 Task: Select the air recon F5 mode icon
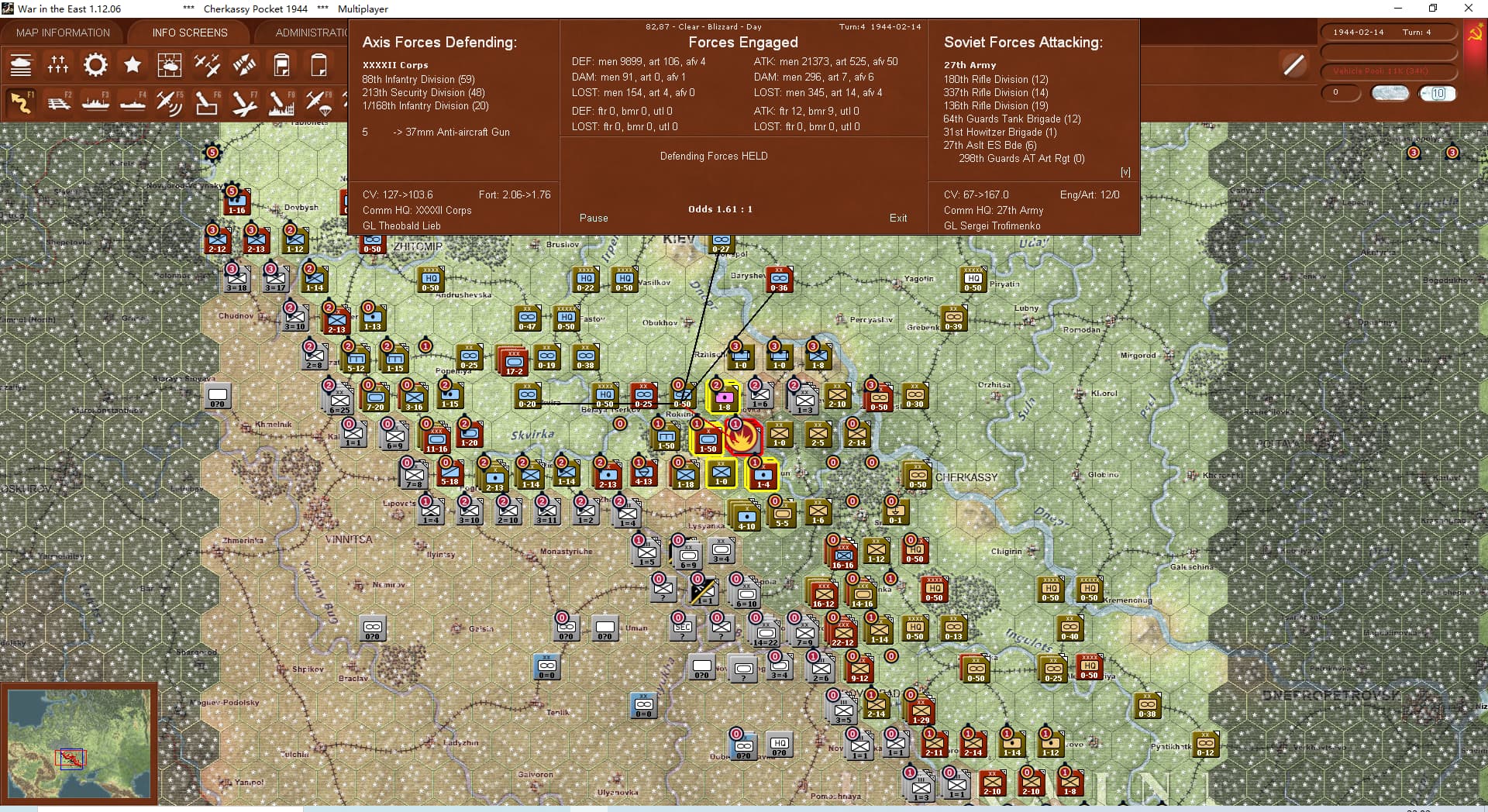click(169, 102)
